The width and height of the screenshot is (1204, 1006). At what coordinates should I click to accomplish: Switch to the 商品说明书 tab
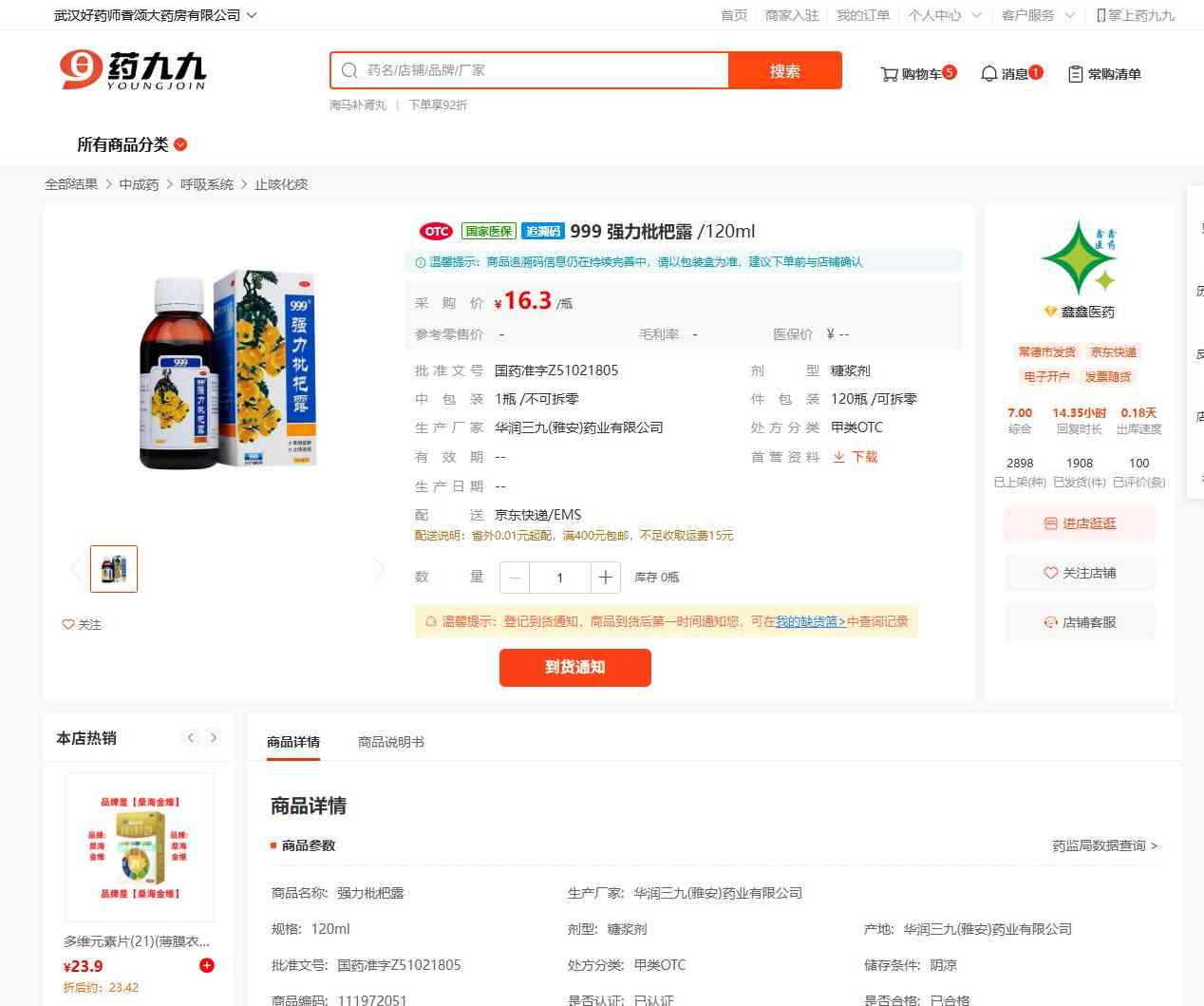pyautogui.click(x=391, y=742)
